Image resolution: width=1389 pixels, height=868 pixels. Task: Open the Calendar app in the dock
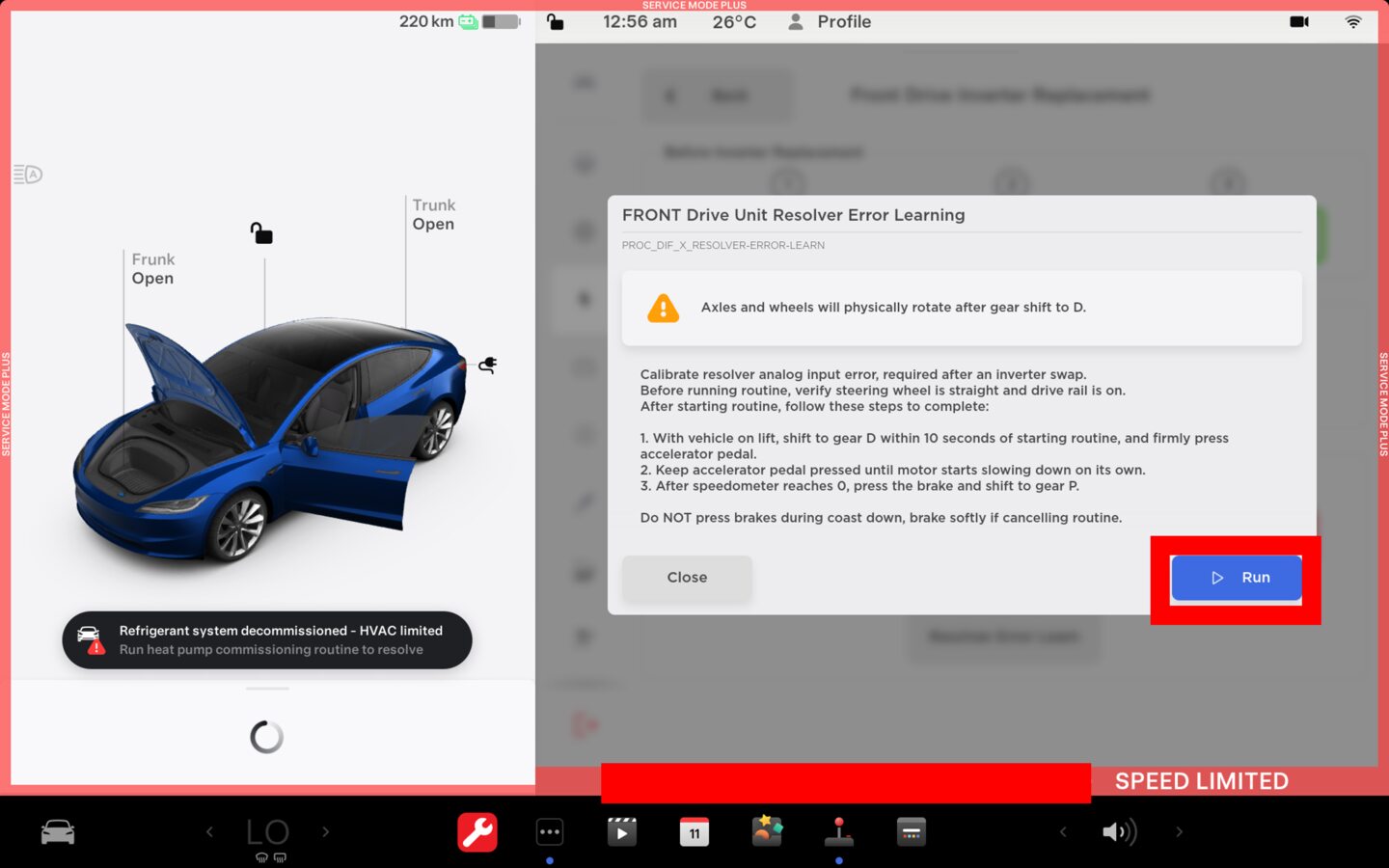pyautogui.click(x=694, y=832)
